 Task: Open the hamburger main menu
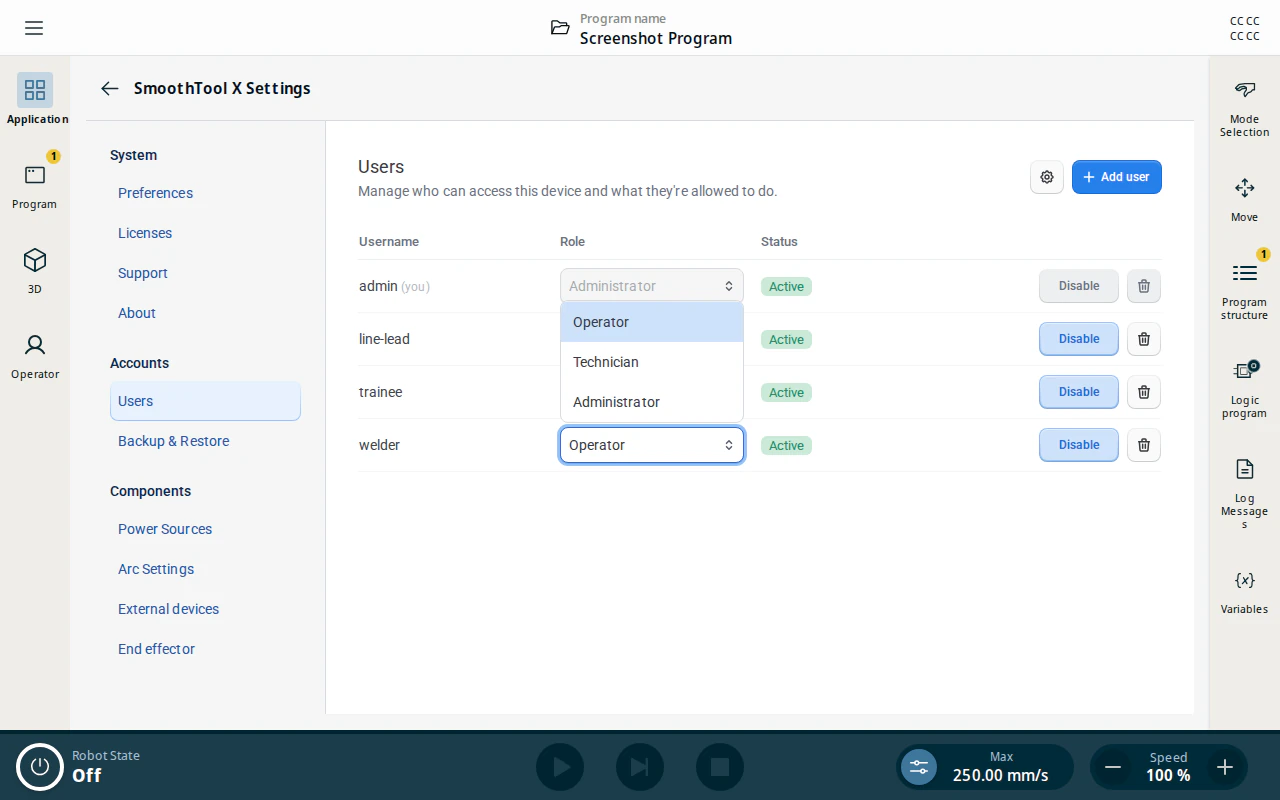click(34, 28)
